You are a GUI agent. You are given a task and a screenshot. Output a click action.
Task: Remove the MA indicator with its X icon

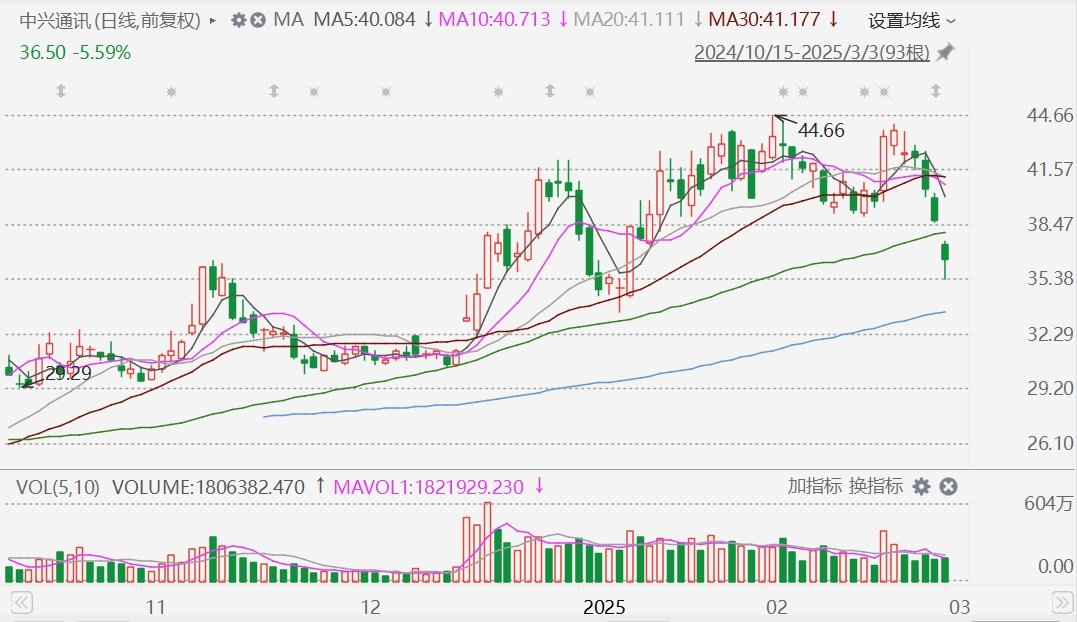pyautogui.click(x=258, y=20)
